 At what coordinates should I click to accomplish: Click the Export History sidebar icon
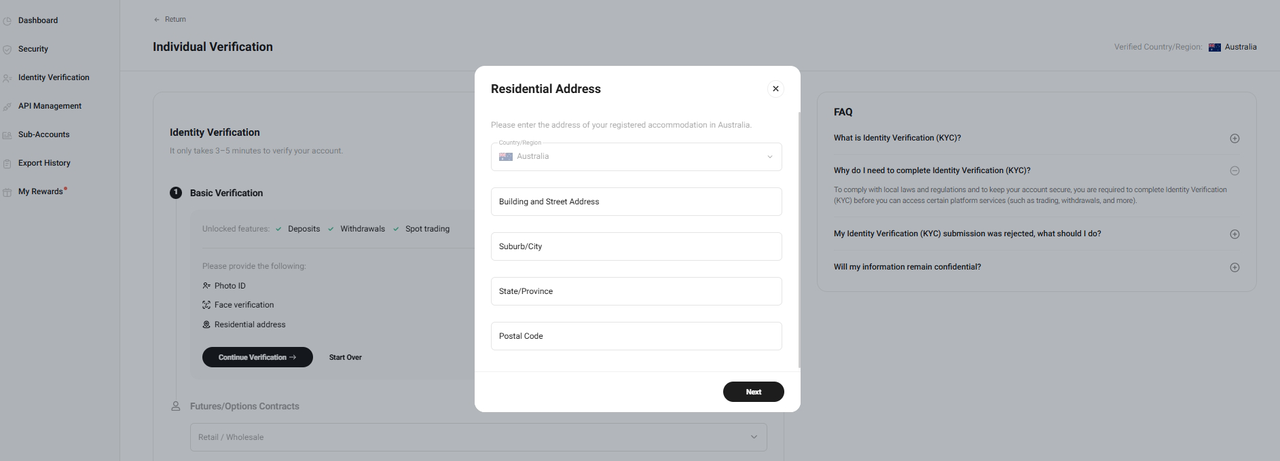[x=7, y=163]
